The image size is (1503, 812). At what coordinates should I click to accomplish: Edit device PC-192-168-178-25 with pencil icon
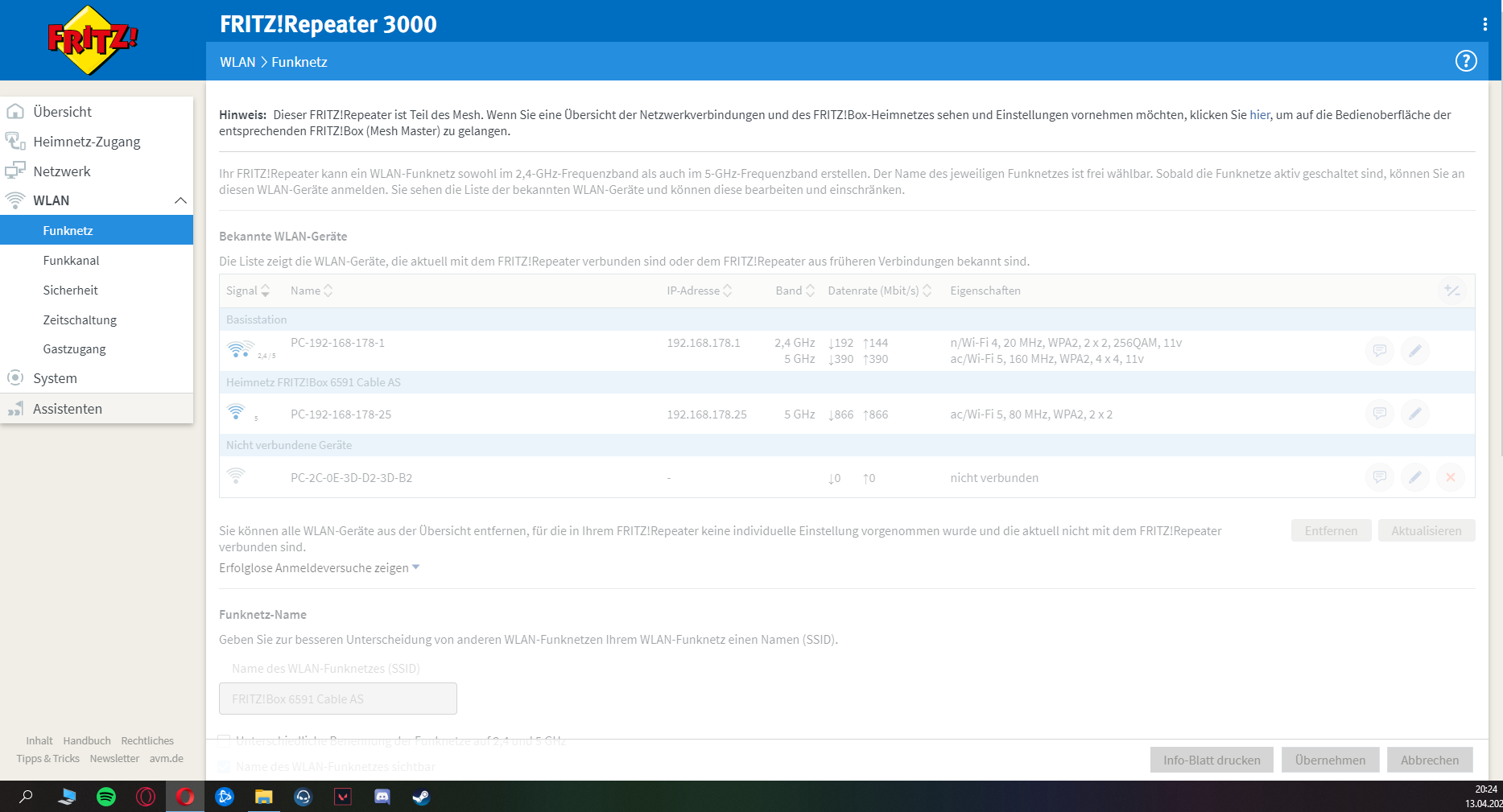pyautogui.click(x=1415, y=414)
